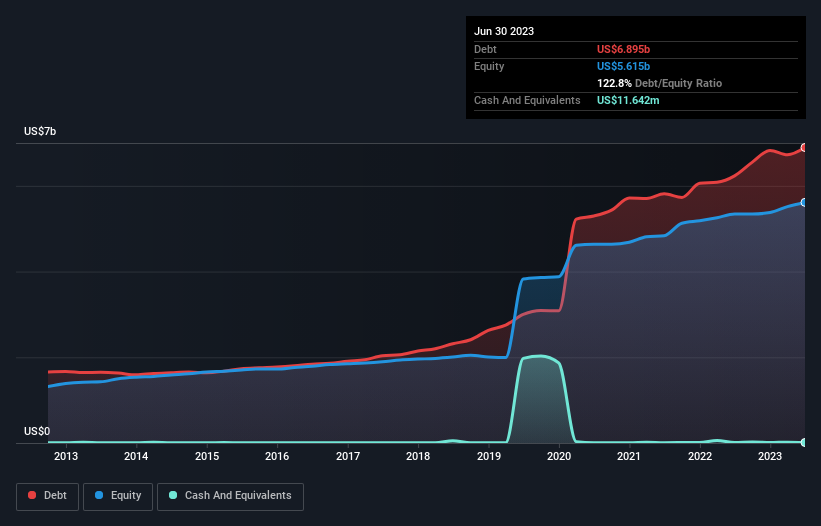The image size is (821, 526).
Task: Click Cash And Equivalents label in tooltip
Action: pyautogui.click(x=527, y=100)
